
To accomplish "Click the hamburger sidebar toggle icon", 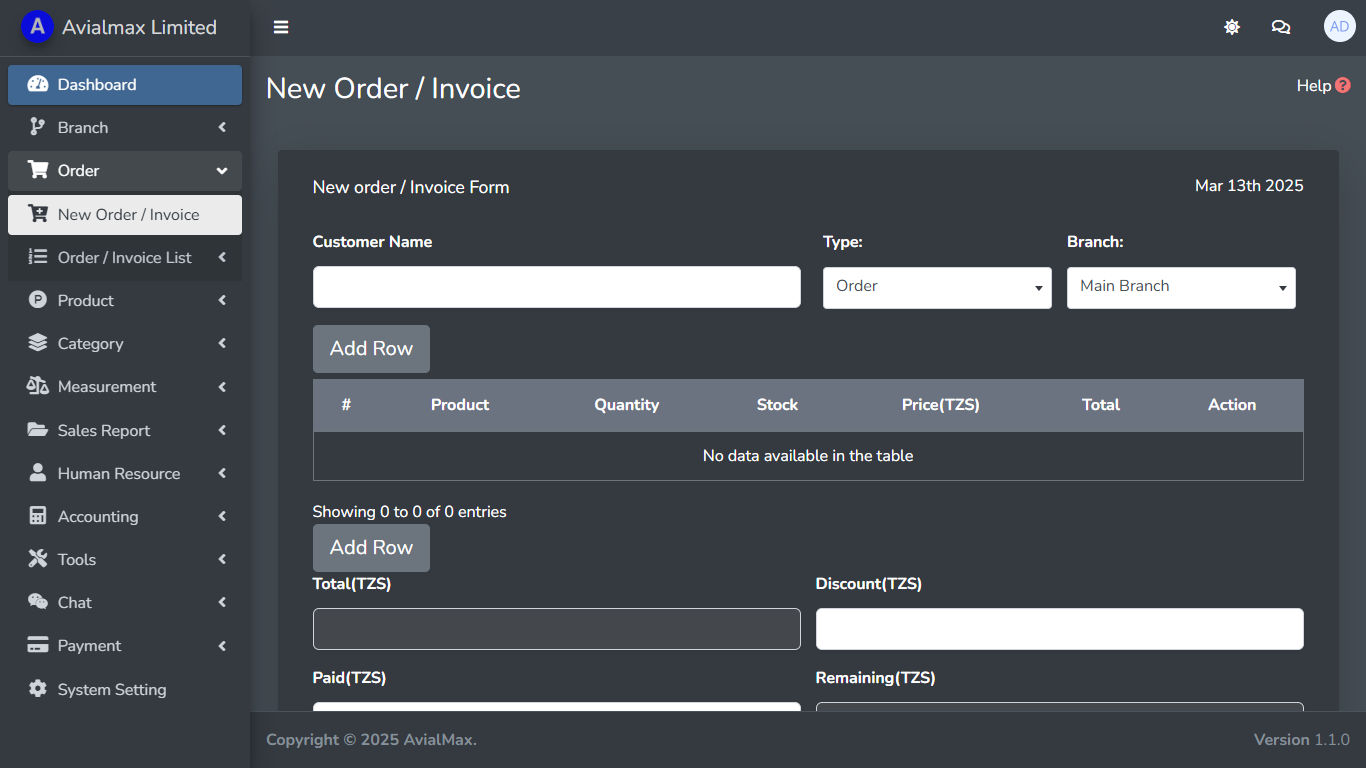I will pos(281,27).
